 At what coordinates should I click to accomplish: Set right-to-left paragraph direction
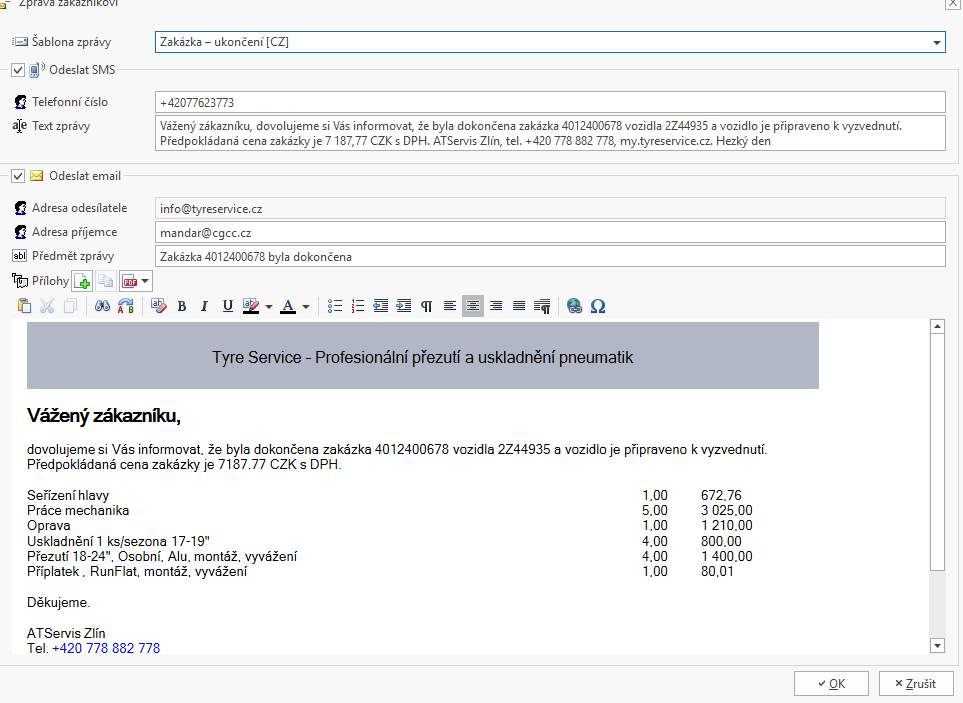[x=542, y=306]
